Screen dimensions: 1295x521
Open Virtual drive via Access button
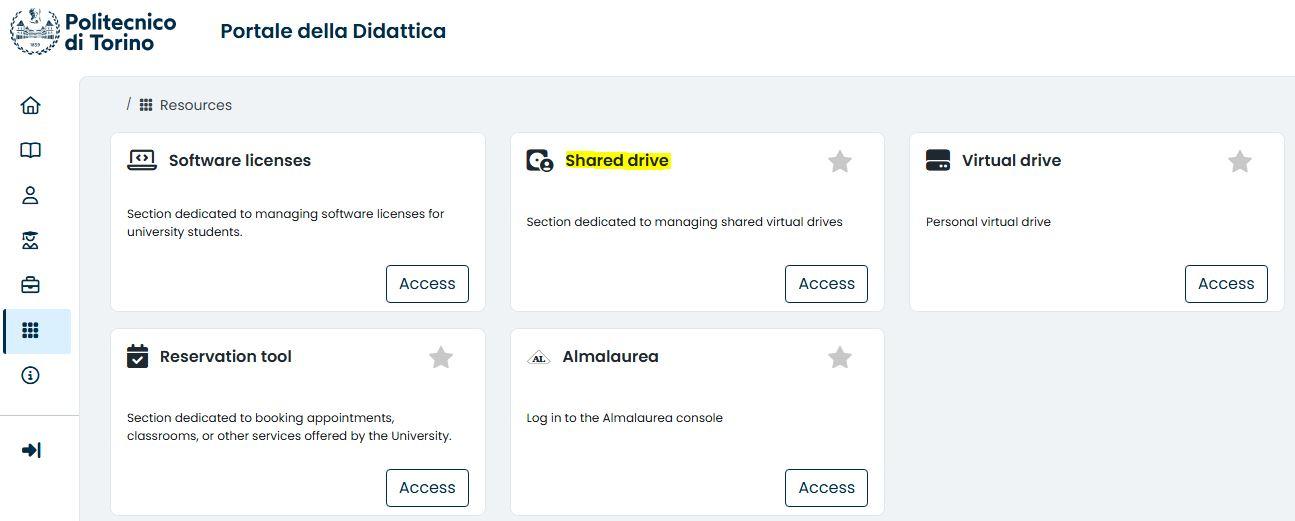pos(1226,284)
